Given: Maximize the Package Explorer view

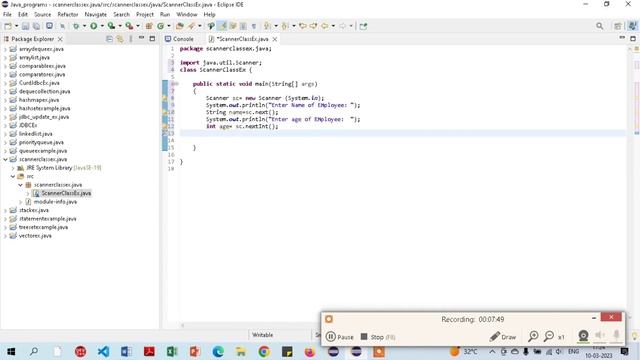Looking at the screenshot, I should 152,39.
